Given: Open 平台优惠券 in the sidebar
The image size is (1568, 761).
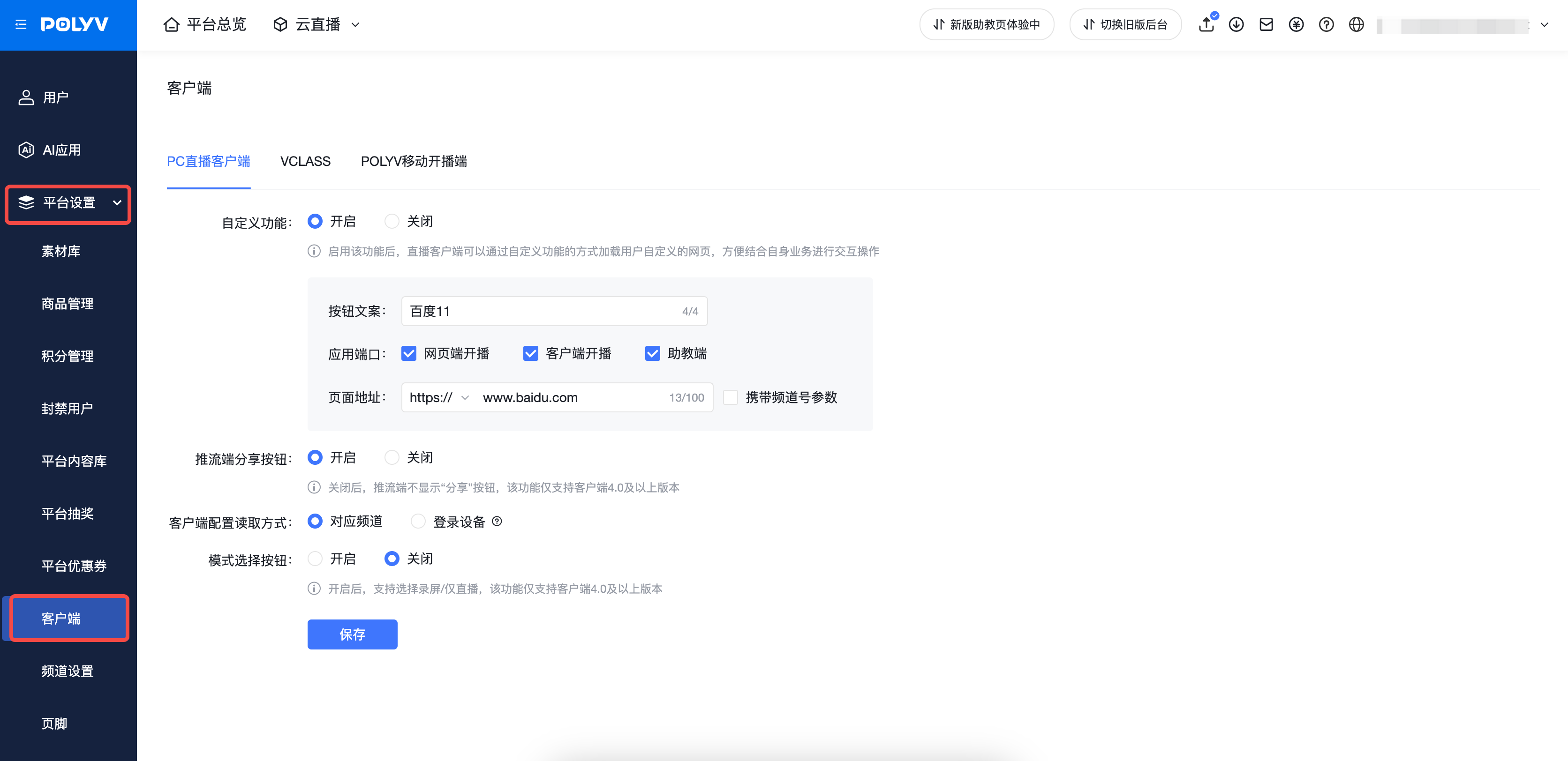Looking at the screenshot, I should (x=74, y=566).
